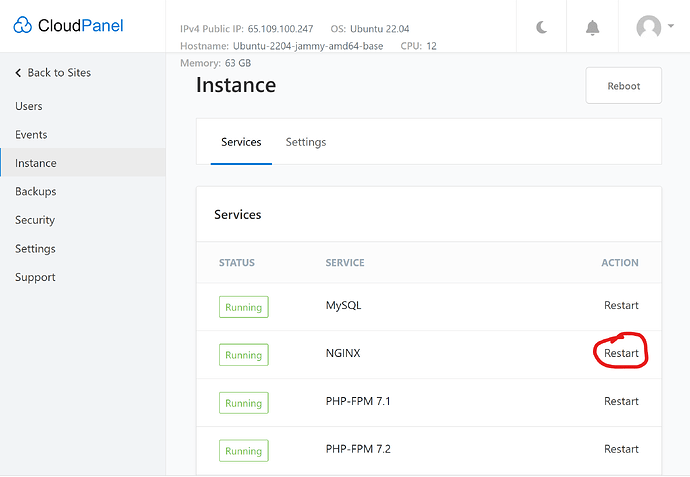
Task: Switch to the Settings tab
Action: (x=306, y=142)
